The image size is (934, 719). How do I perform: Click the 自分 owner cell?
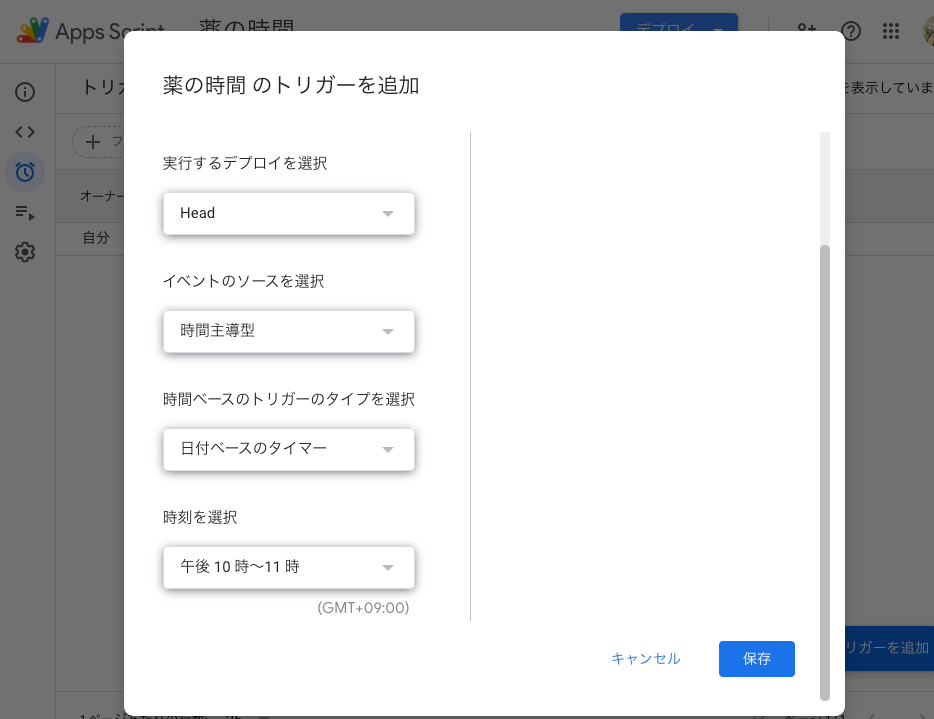(x=96, y=238)
